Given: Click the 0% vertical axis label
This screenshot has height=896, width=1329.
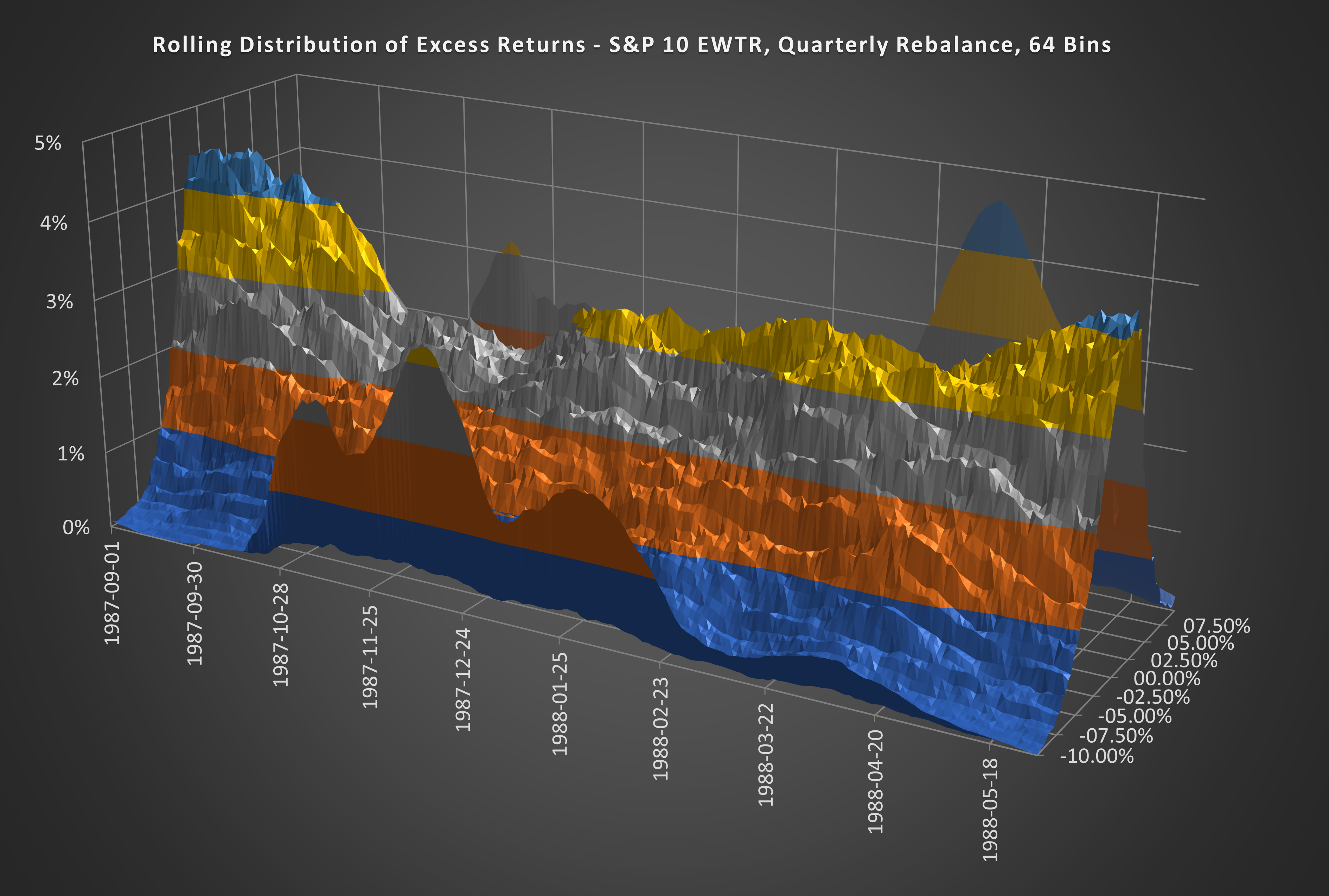Looking at the screenshot, I should (x=76, y=527).
